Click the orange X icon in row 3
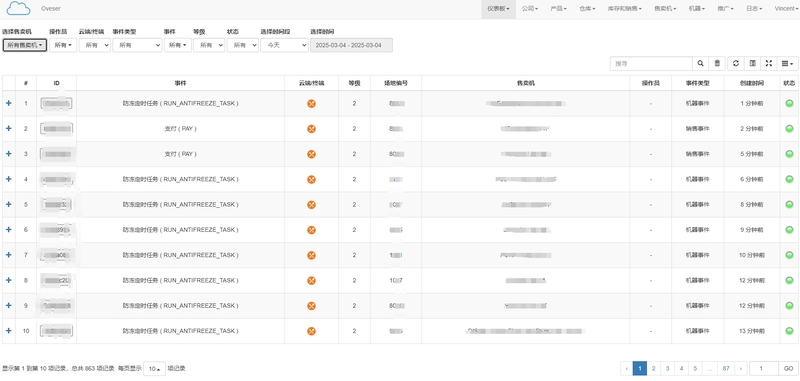The width and height of the screenshot is (800, 381). pos(311,154)
